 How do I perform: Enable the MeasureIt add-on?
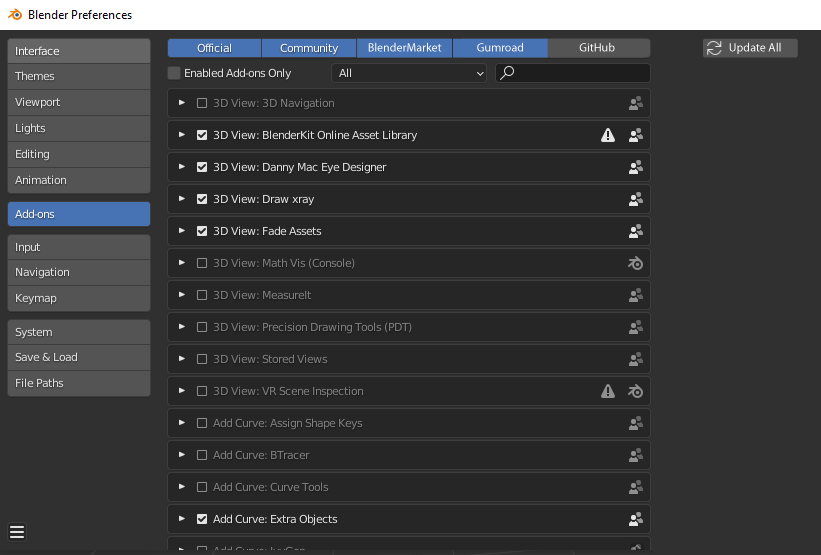coord(202,295)
